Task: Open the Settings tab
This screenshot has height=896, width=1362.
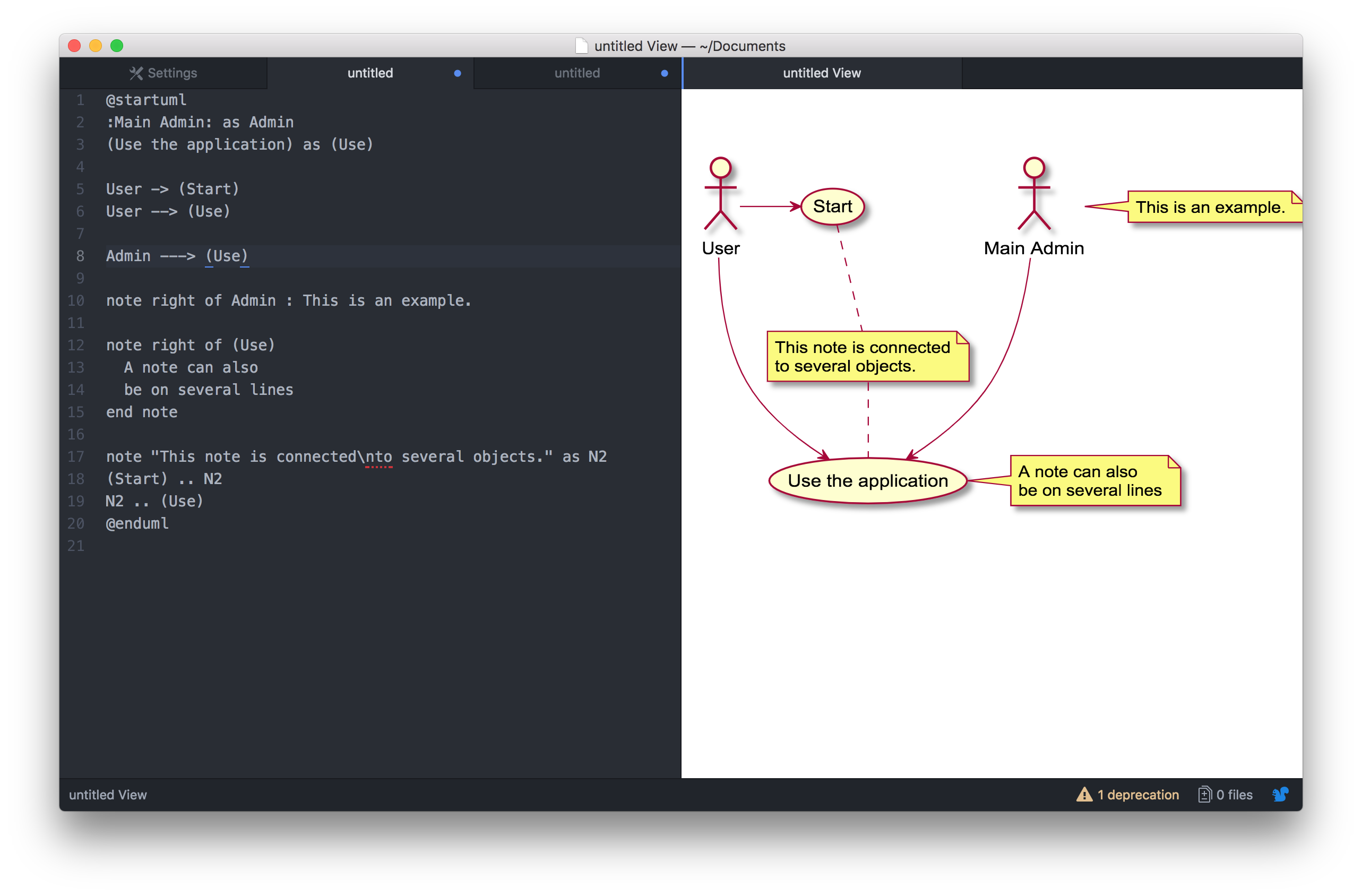Action: pos(164,73)
